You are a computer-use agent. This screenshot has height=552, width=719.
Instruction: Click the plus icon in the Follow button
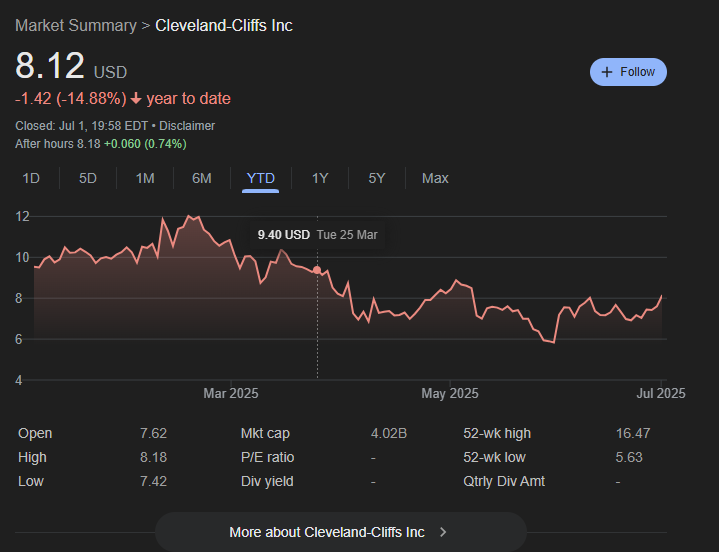pyautogui.click(x=607, y=72)
